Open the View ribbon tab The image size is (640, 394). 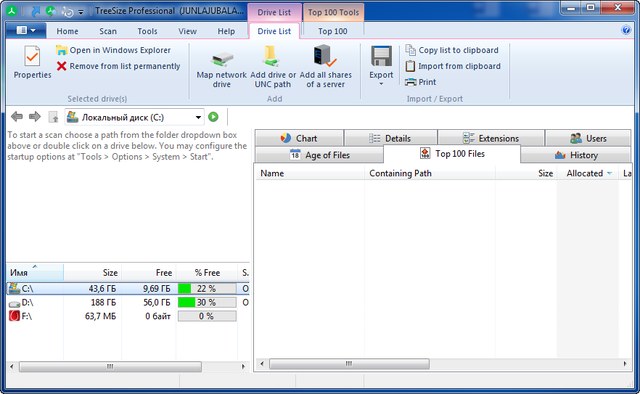coord(187,31)
